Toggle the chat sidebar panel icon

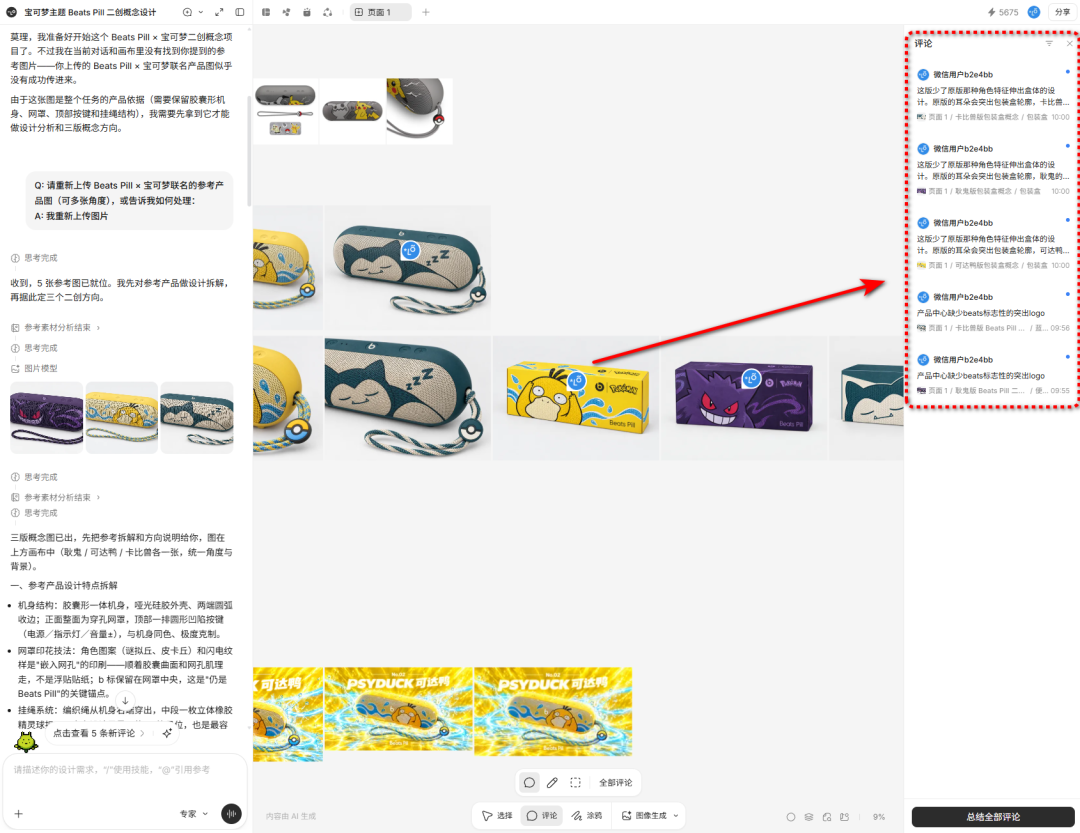tap(240, 12)
